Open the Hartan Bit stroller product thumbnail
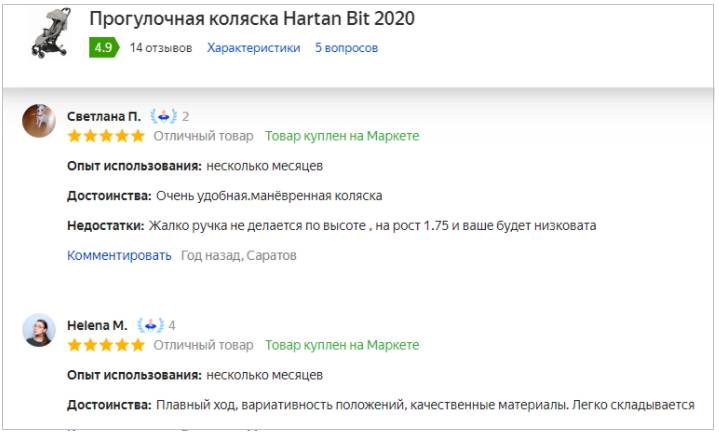The image size is (719, 435). pyautogui.click(x=52, y=33)
